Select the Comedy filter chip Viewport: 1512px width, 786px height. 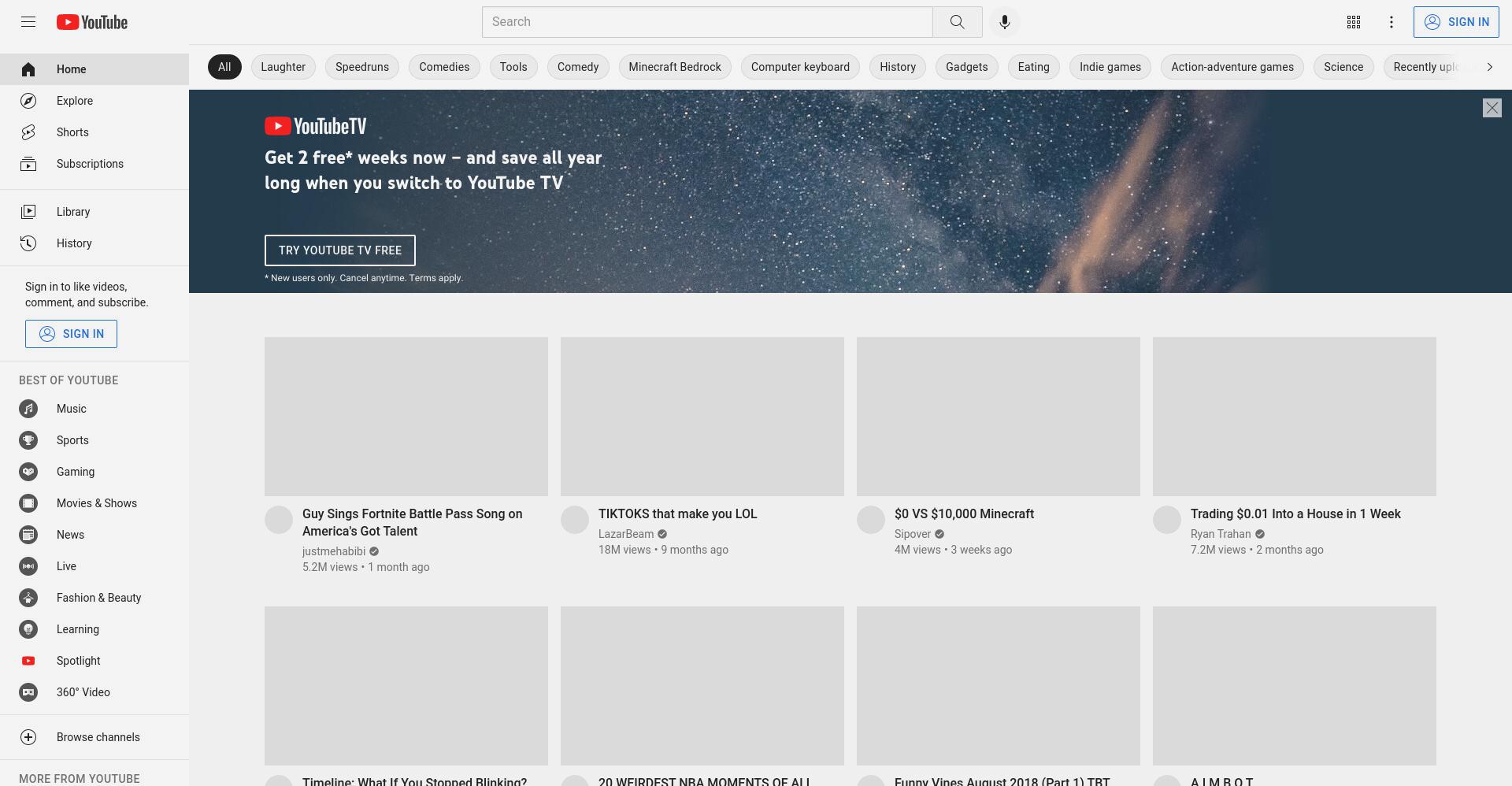pyautogui.click(x=578, y=67)
